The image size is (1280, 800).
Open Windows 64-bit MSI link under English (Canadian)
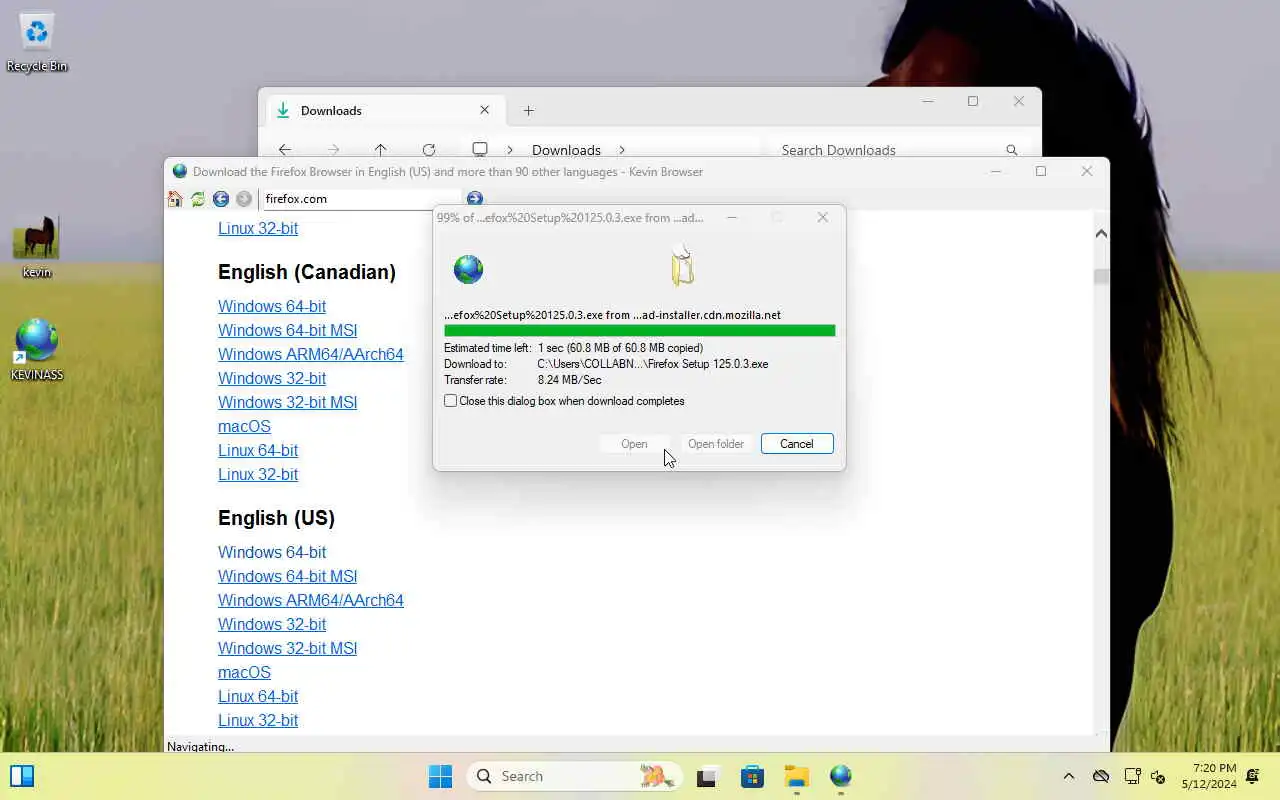point(287,330)
